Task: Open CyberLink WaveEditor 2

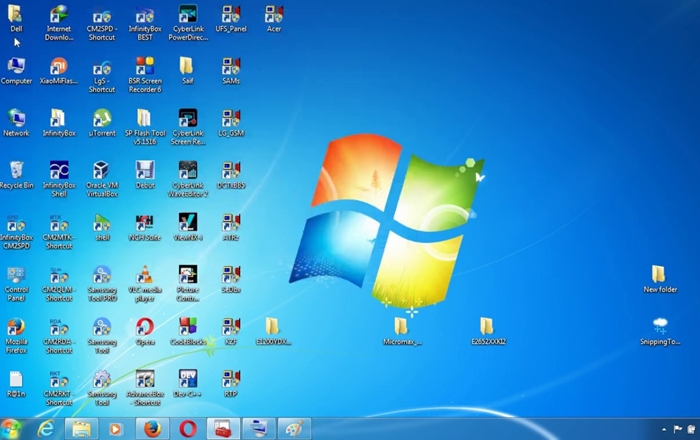Action: coord(188,180)
